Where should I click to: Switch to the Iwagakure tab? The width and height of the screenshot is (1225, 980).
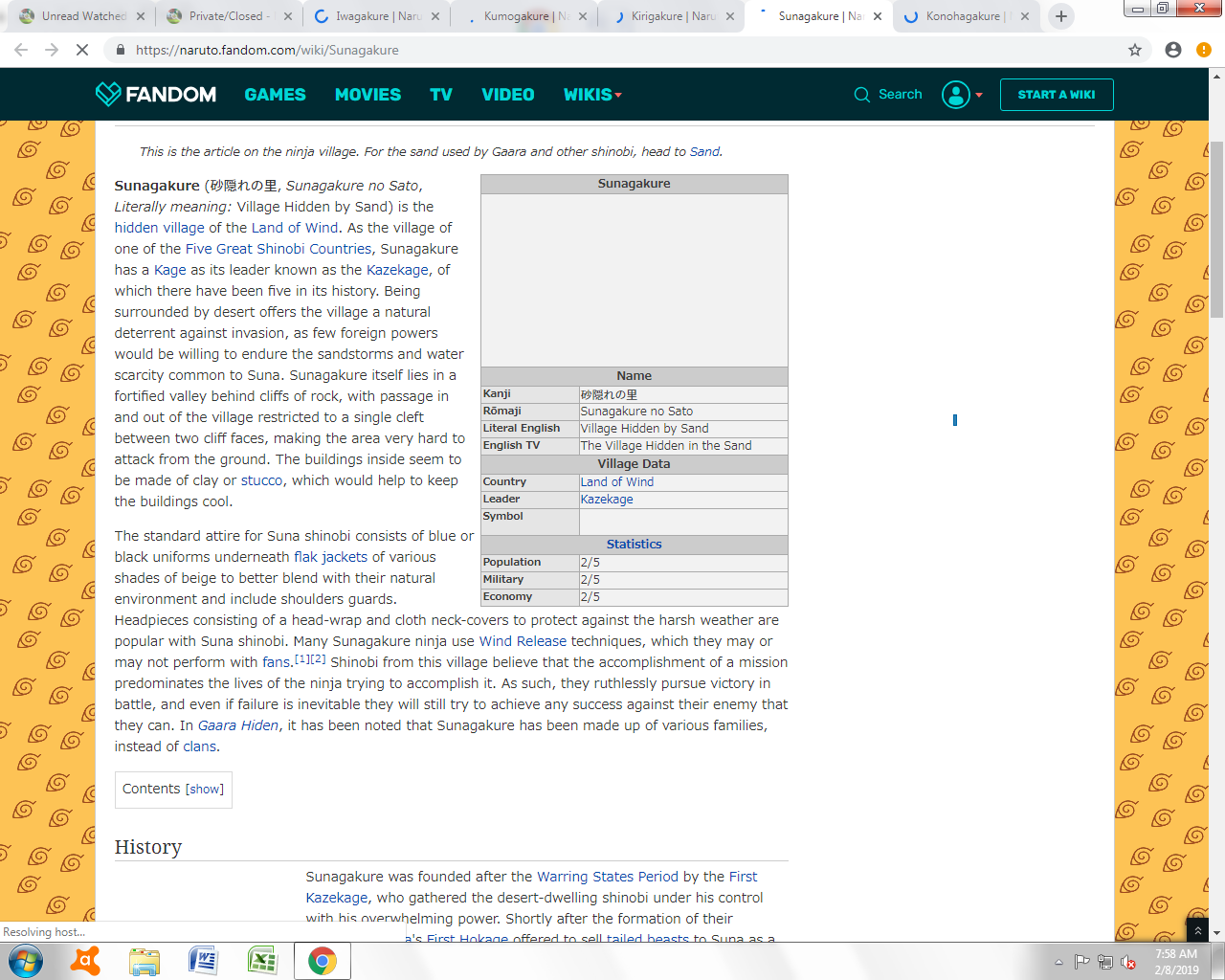[376, 16]
